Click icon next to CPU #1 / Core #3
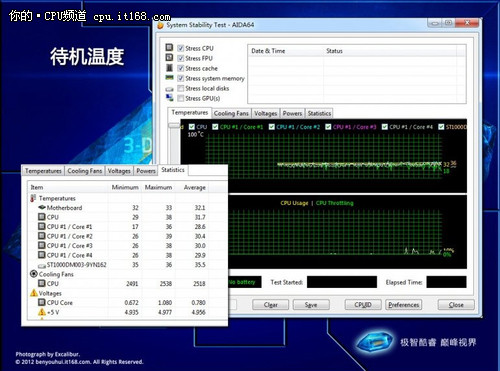500x371 pixels. point(42,245)
